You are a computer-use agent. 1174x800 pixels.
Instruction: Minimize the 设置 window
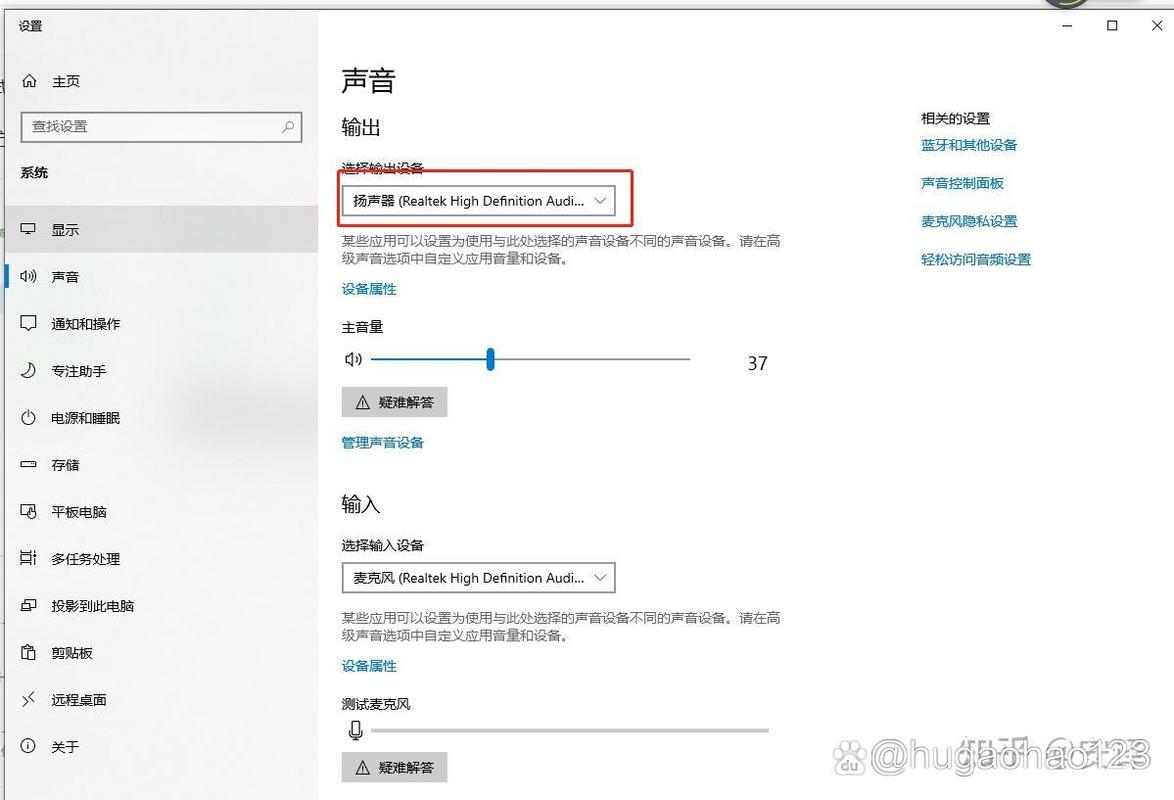pyautogui.click(x=1068, y=25)
